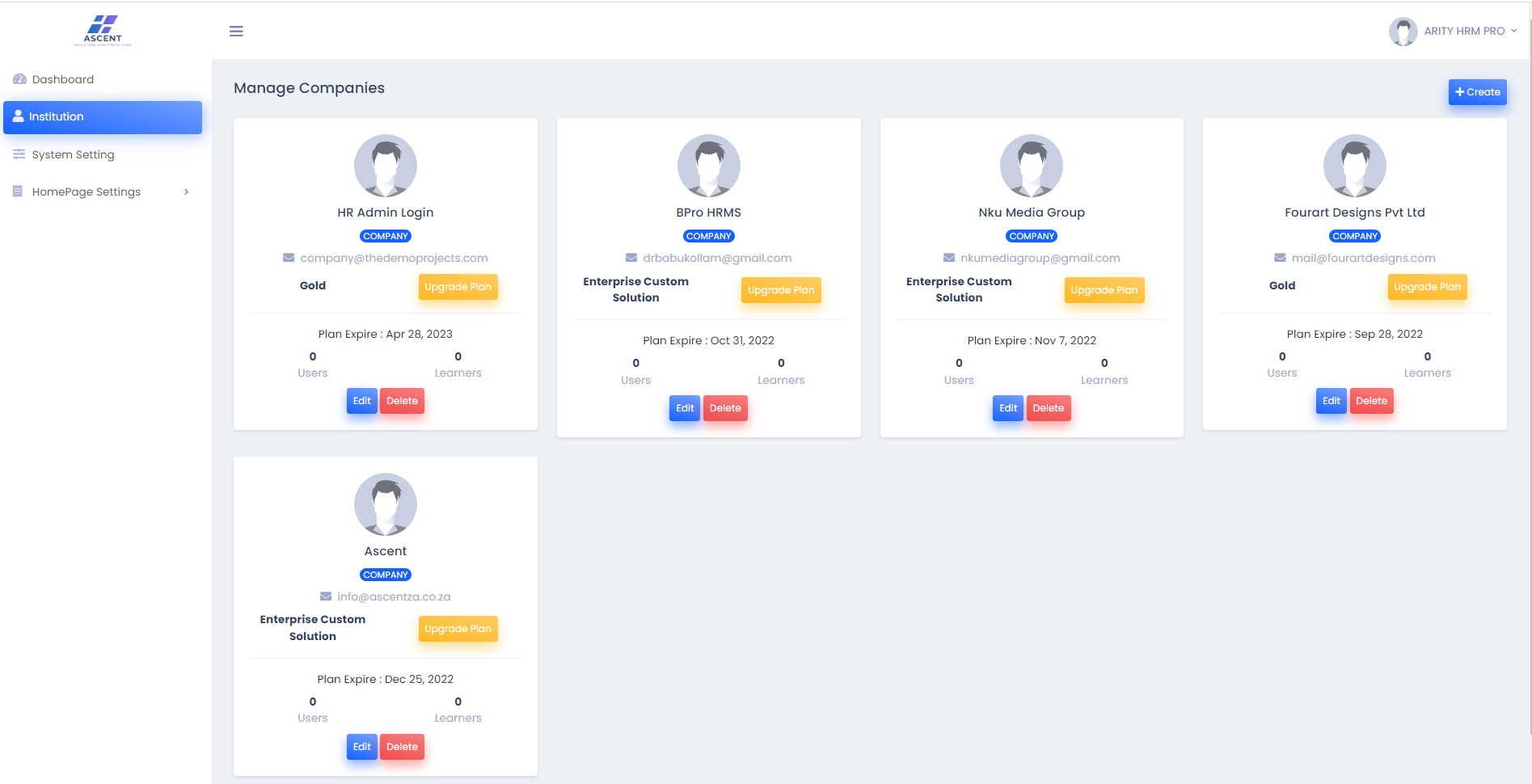This screenshot has width=1532, height=784.
Task: Click the HR Admin Login company name
Action: (x=386, y=213)
